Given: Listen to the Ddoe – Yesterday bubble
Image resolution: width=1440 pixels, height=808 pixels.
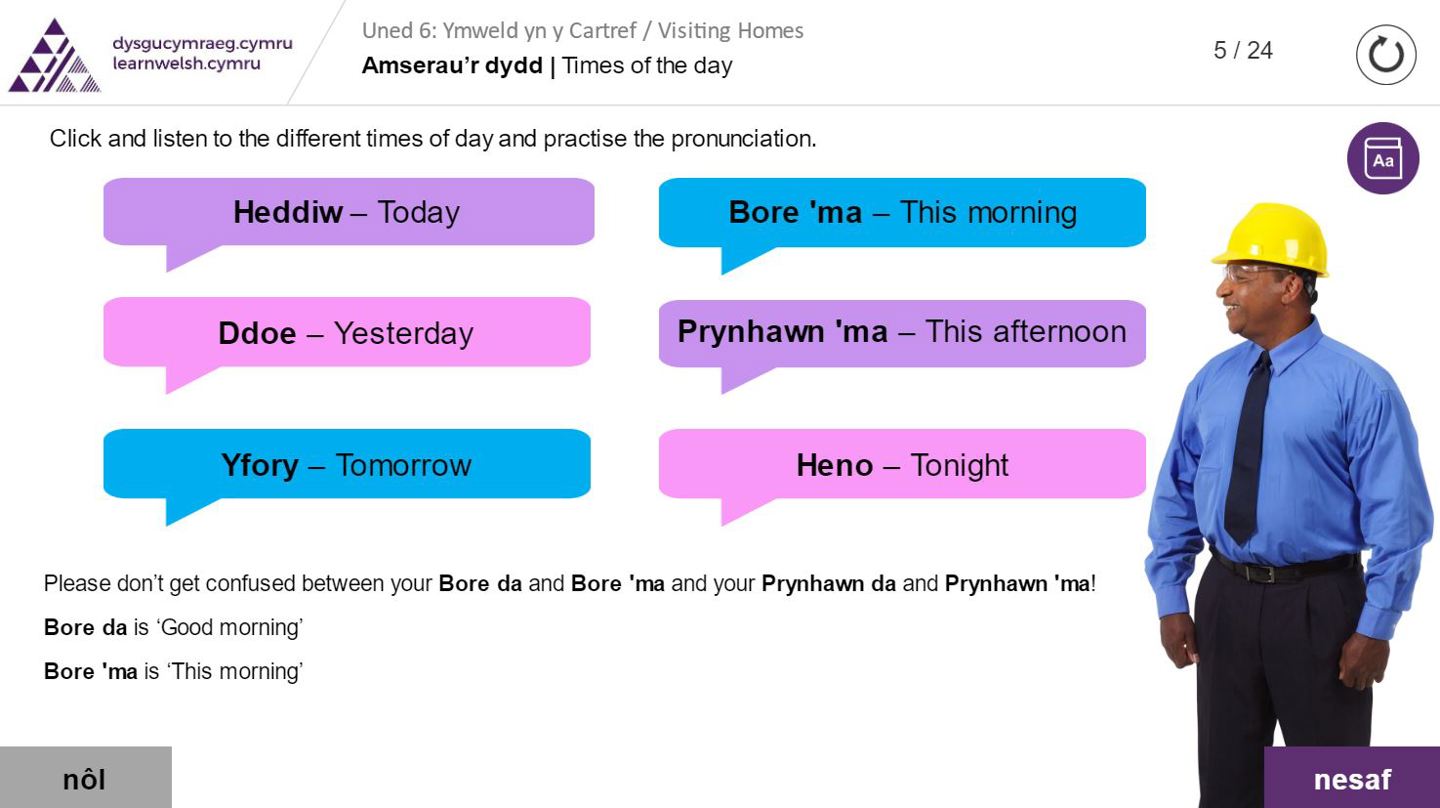Looking at the screenshot, I should pyautogui.click(x=346, y=332).
